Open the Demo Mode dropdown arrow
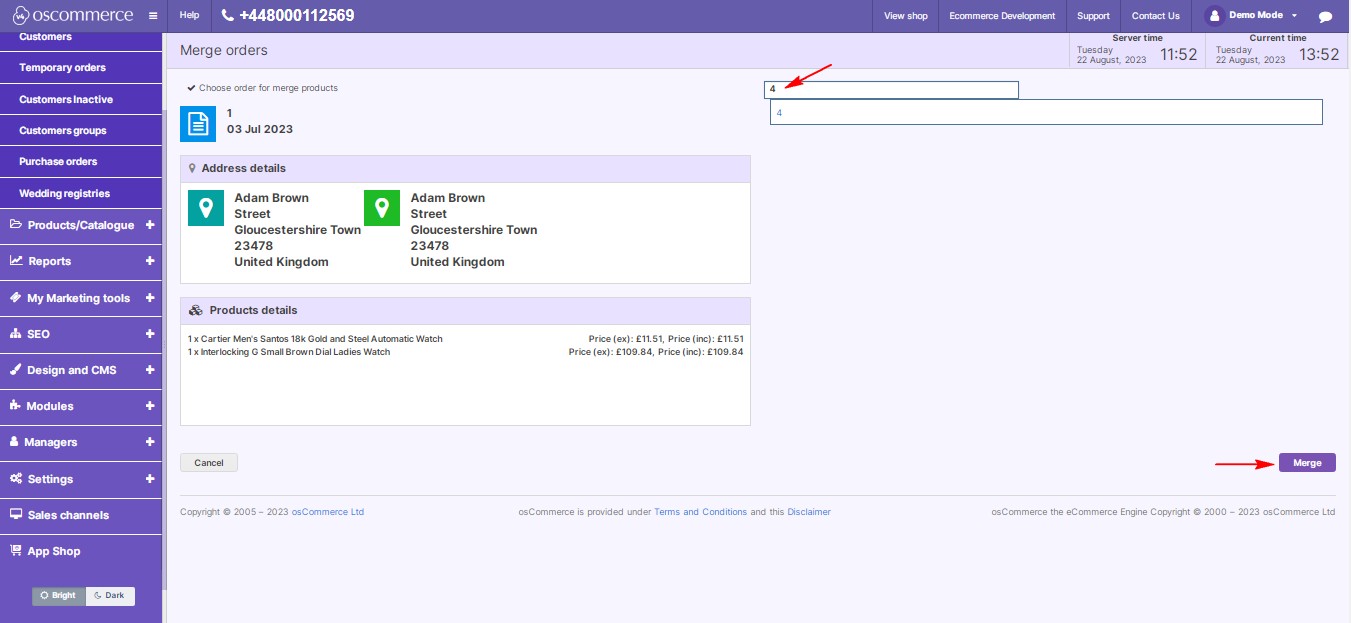The image size is (1351, 623). coord(1295,16)
